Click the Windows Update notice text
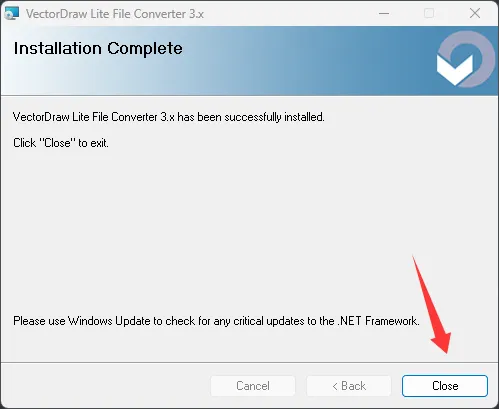 [x=216, y=321]
